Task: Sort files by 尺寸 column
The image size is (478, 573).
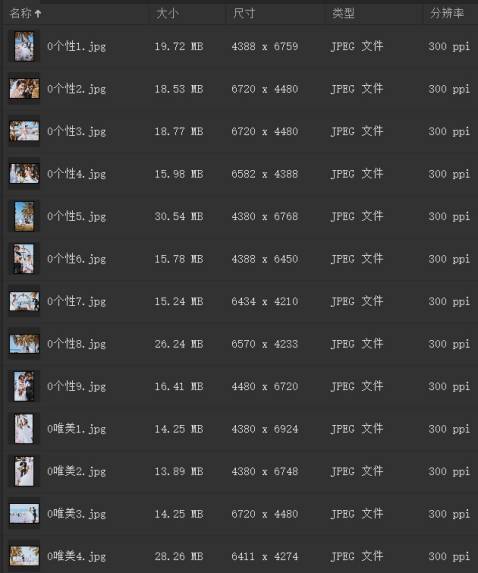Action: (244, 14)
